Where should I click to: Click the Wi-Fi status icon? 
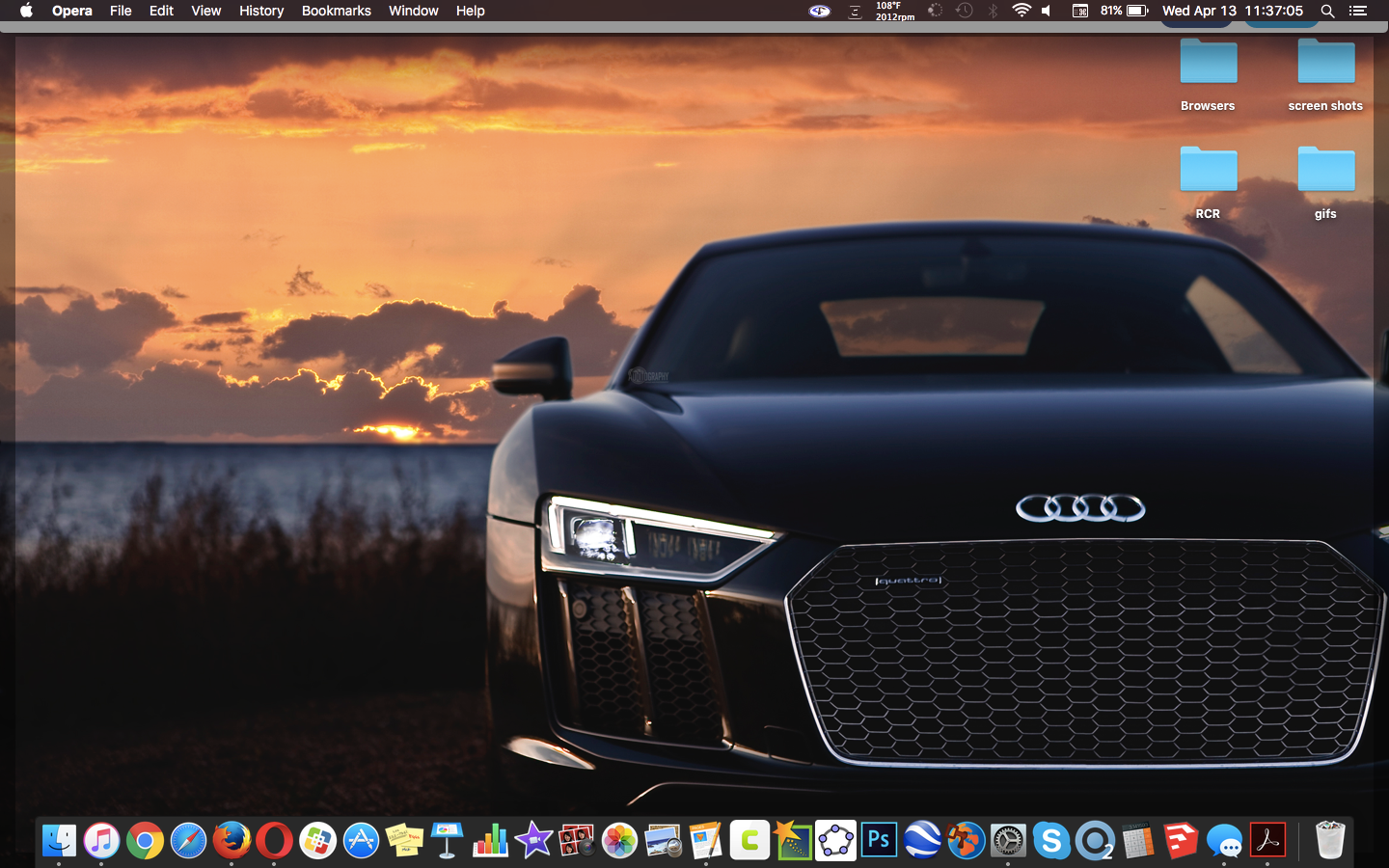tap(1021, 11)
